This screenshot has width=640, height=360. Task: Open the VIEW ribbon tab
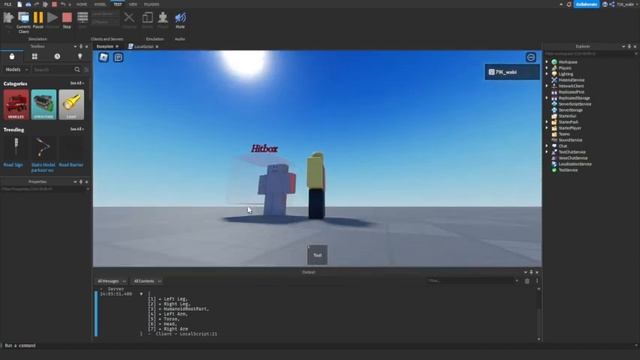tap(133, 4)
